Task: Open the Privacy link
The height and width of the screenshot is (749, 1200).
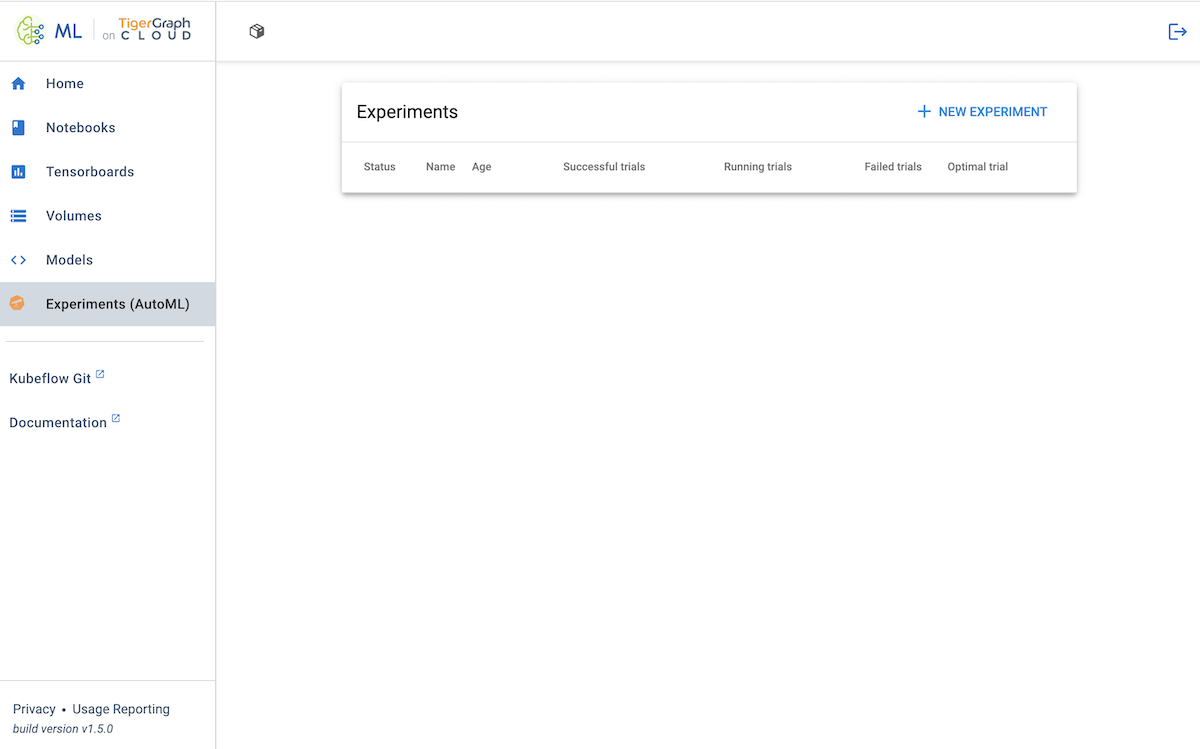Action: pos(34,708)
